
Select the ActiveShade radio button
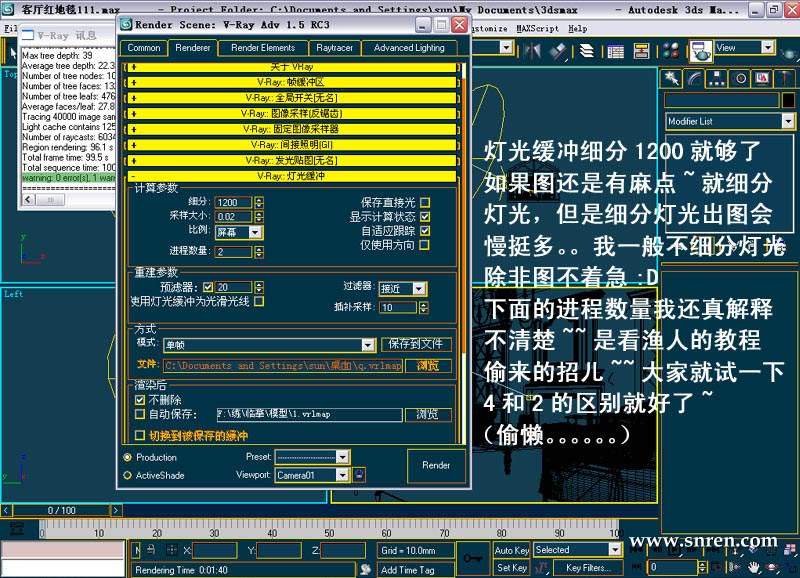128,475
